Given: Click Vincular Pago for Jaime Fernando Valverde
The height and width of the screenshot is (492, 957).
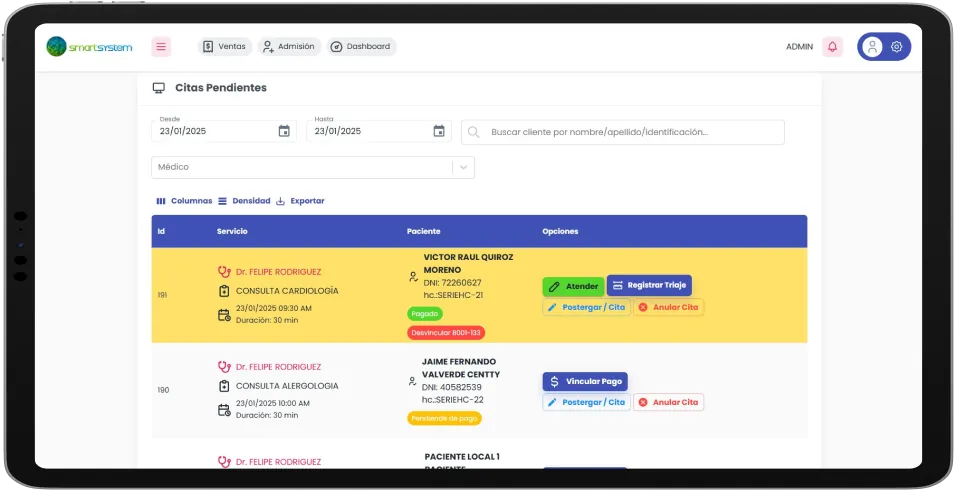Looking at the screenshot, I should click(x=585, y=381).
